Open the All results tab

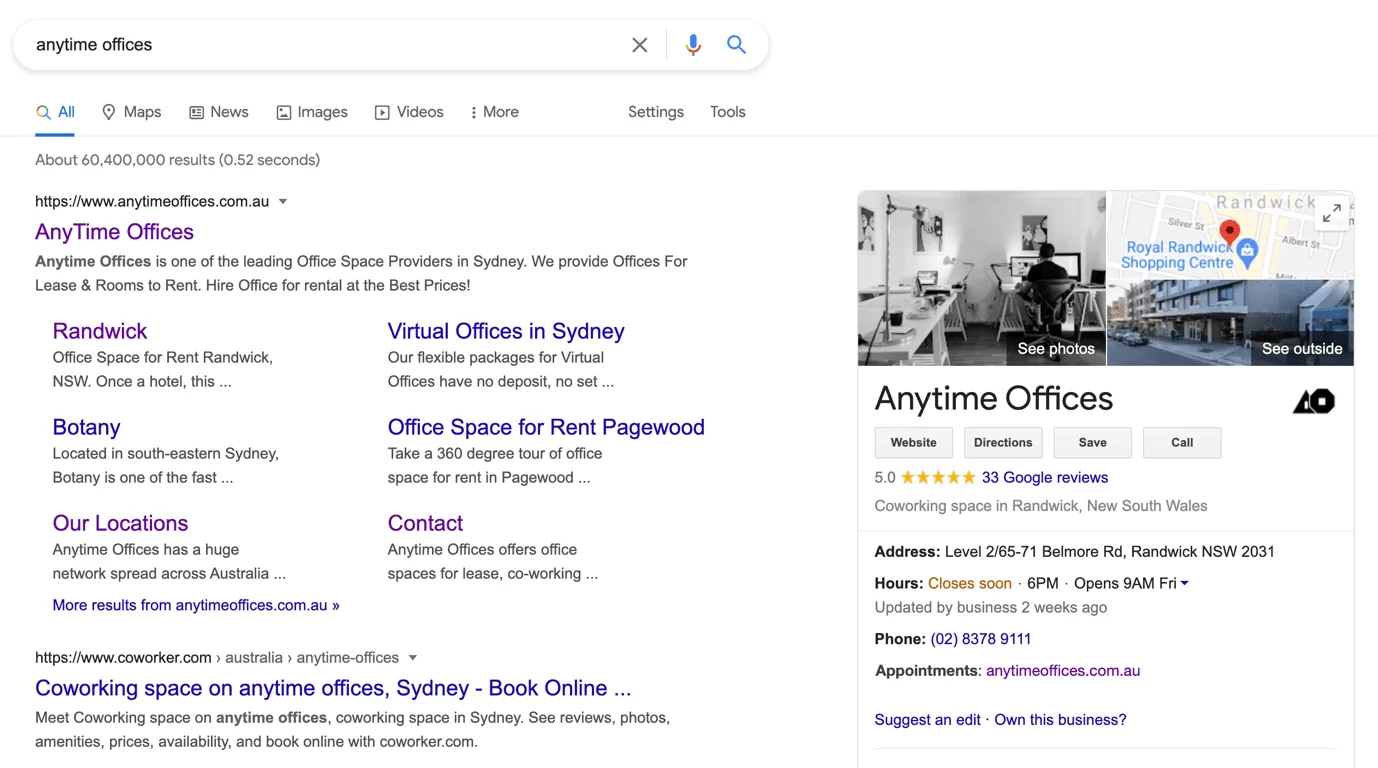(55, 112)
